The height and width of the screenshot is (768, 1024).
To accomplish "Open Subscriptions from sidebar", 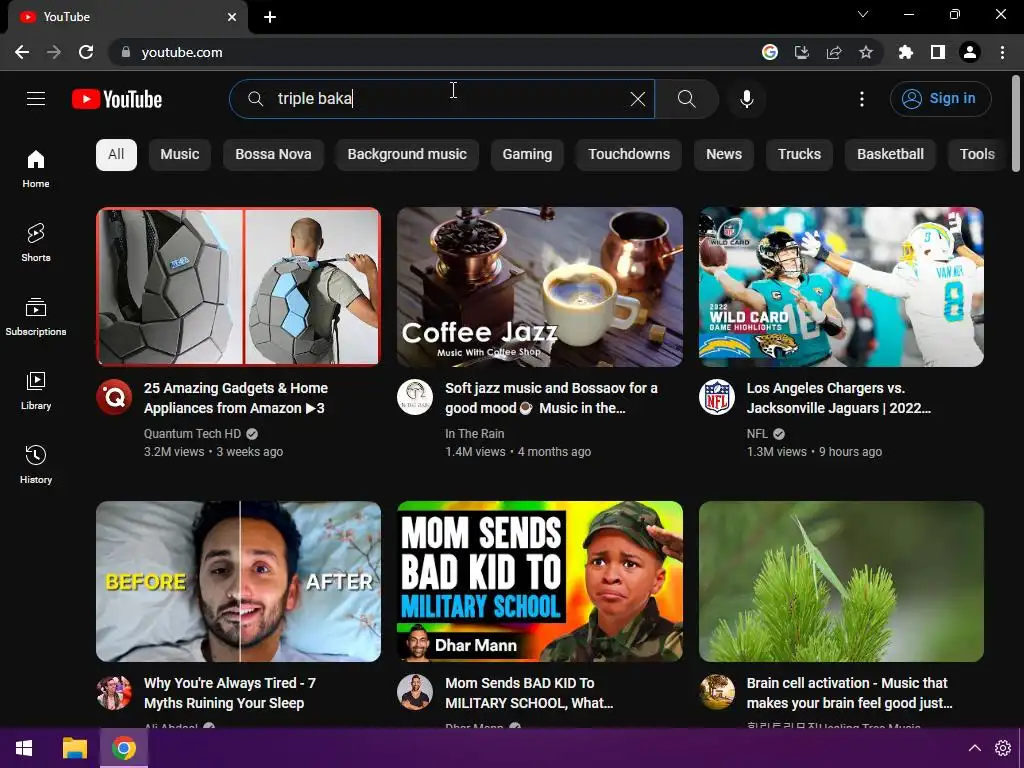I will pyautogui.click(x=36, y=317).
